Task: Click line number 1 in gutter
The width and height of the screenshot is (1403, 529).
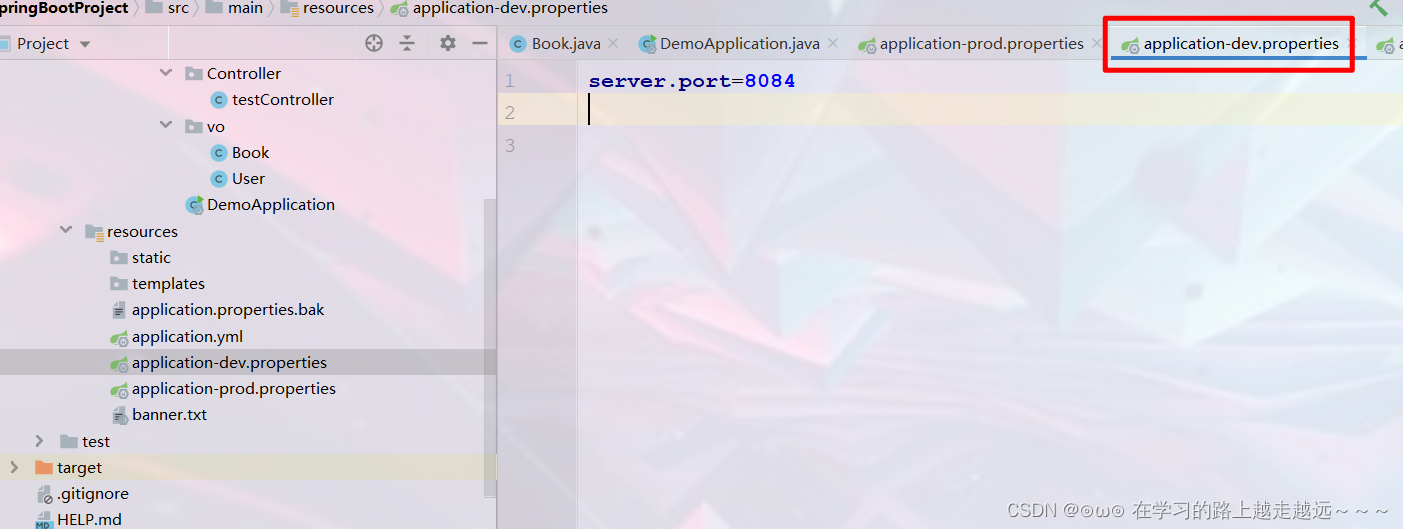Action: point(510,81)
